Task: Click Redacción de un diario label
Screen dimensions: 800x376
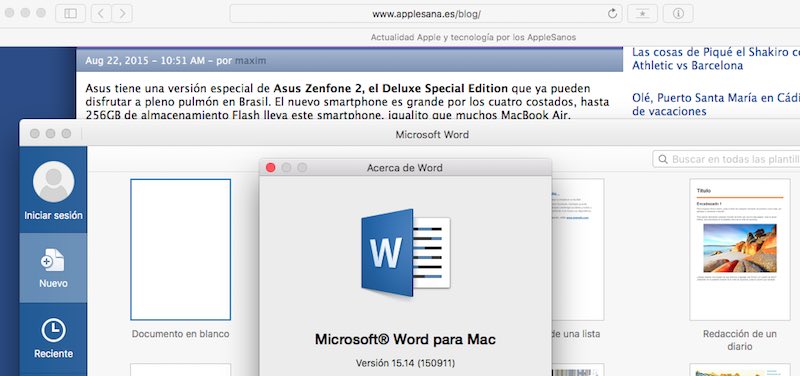Action: 739,340
